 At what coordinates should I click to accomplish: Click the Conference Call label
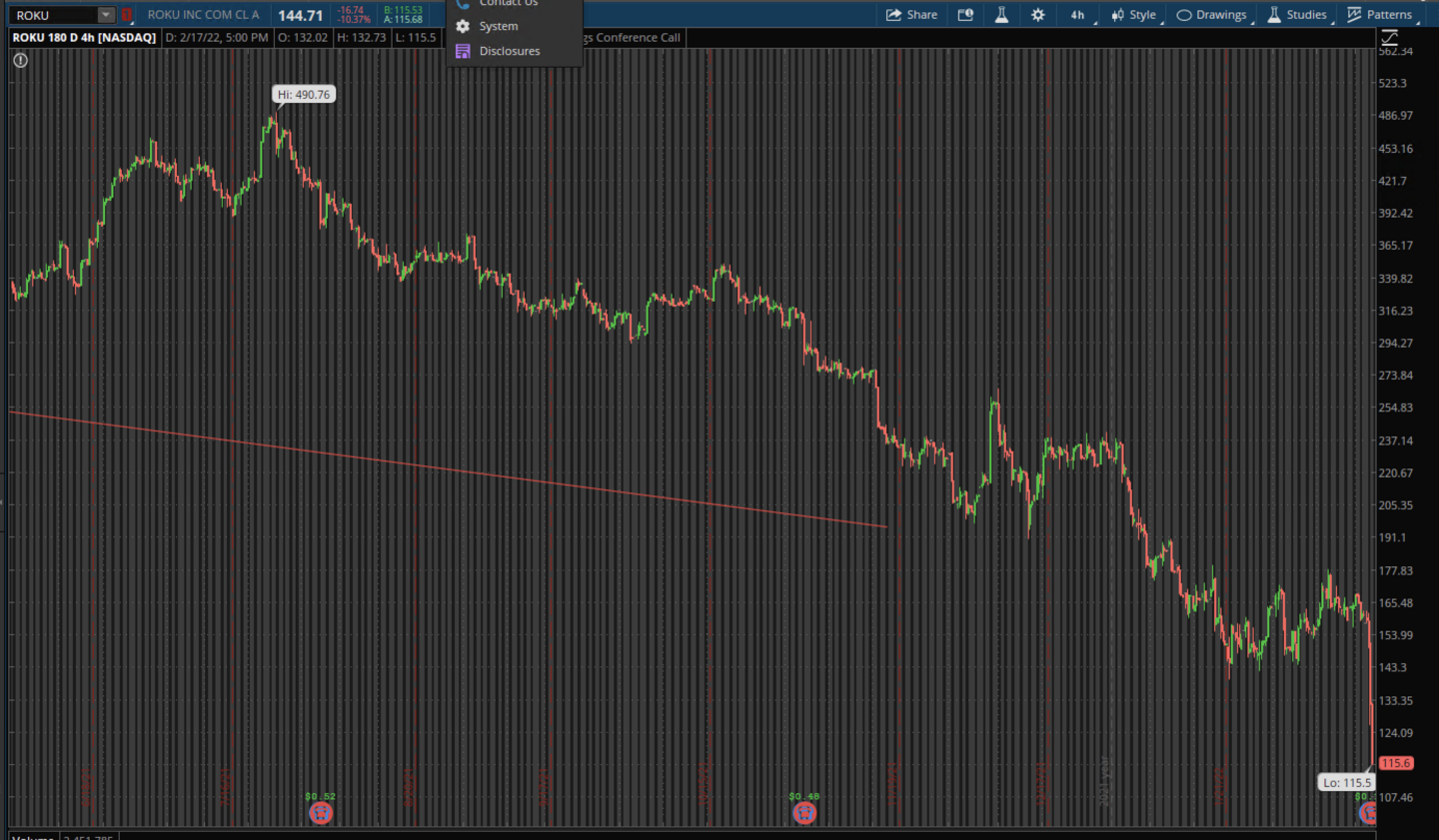click(639, 38)
